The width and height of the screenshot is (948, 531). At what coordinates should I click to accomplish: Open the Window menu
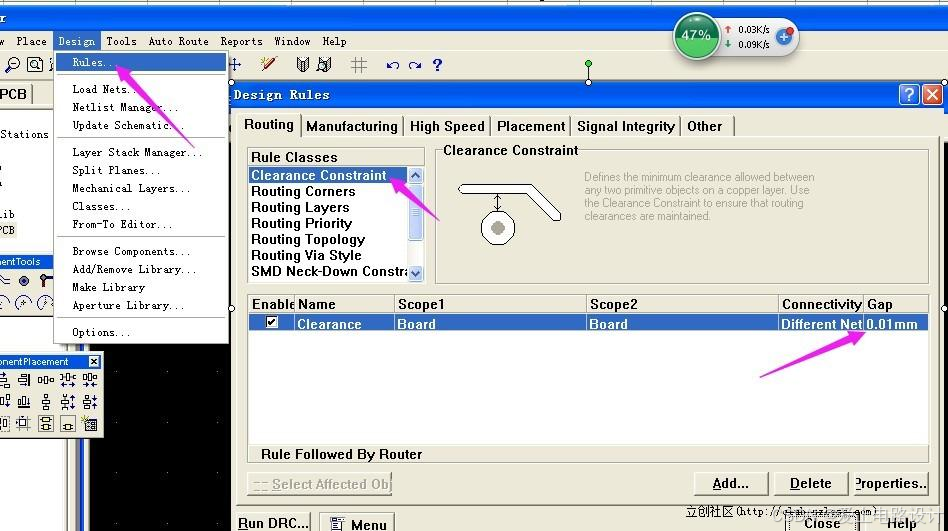pos(292,41)
